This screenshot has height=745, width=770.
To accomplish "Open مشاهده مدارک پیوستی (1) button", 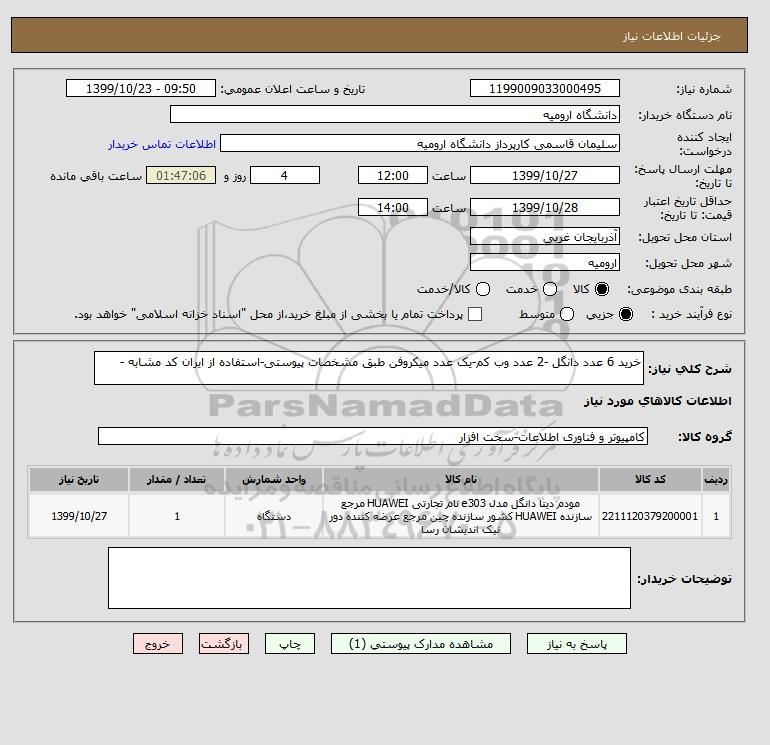I will pos(421,644).
